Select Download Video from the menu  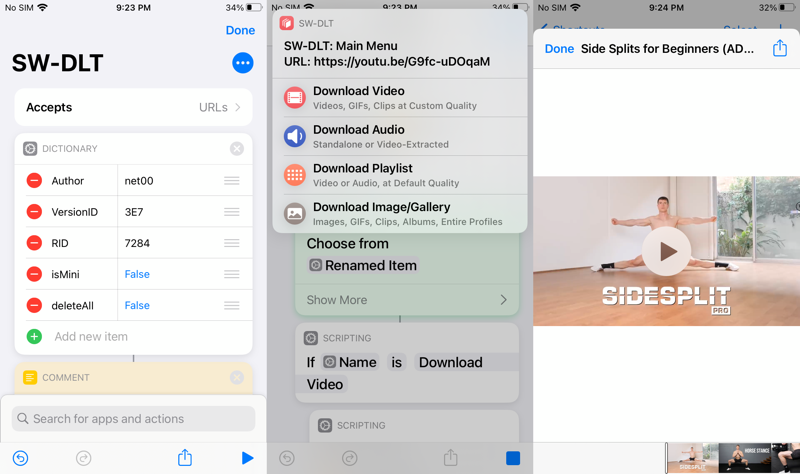400,97
